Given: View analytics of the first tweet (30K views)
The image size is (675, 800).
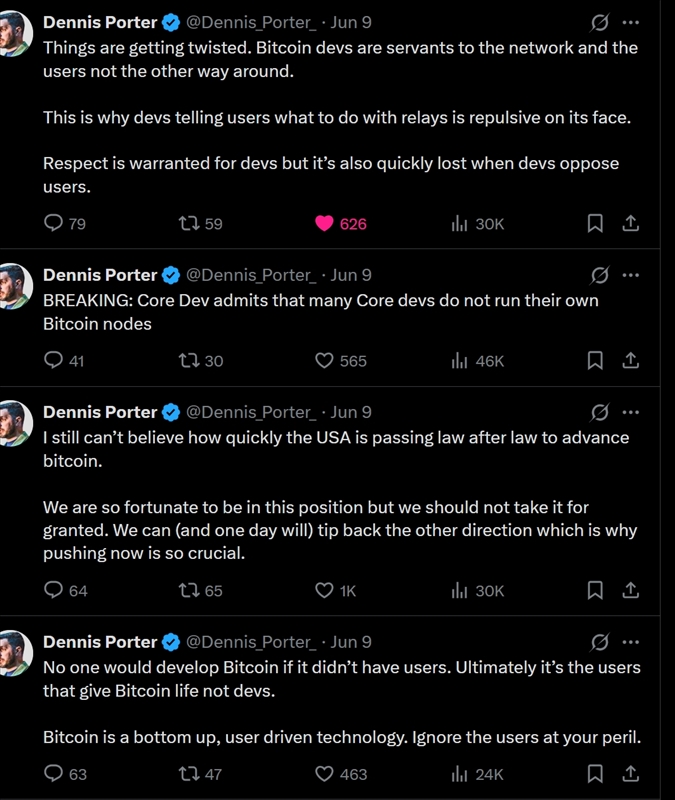Looking at the screenshot, I should pos(461,224).
